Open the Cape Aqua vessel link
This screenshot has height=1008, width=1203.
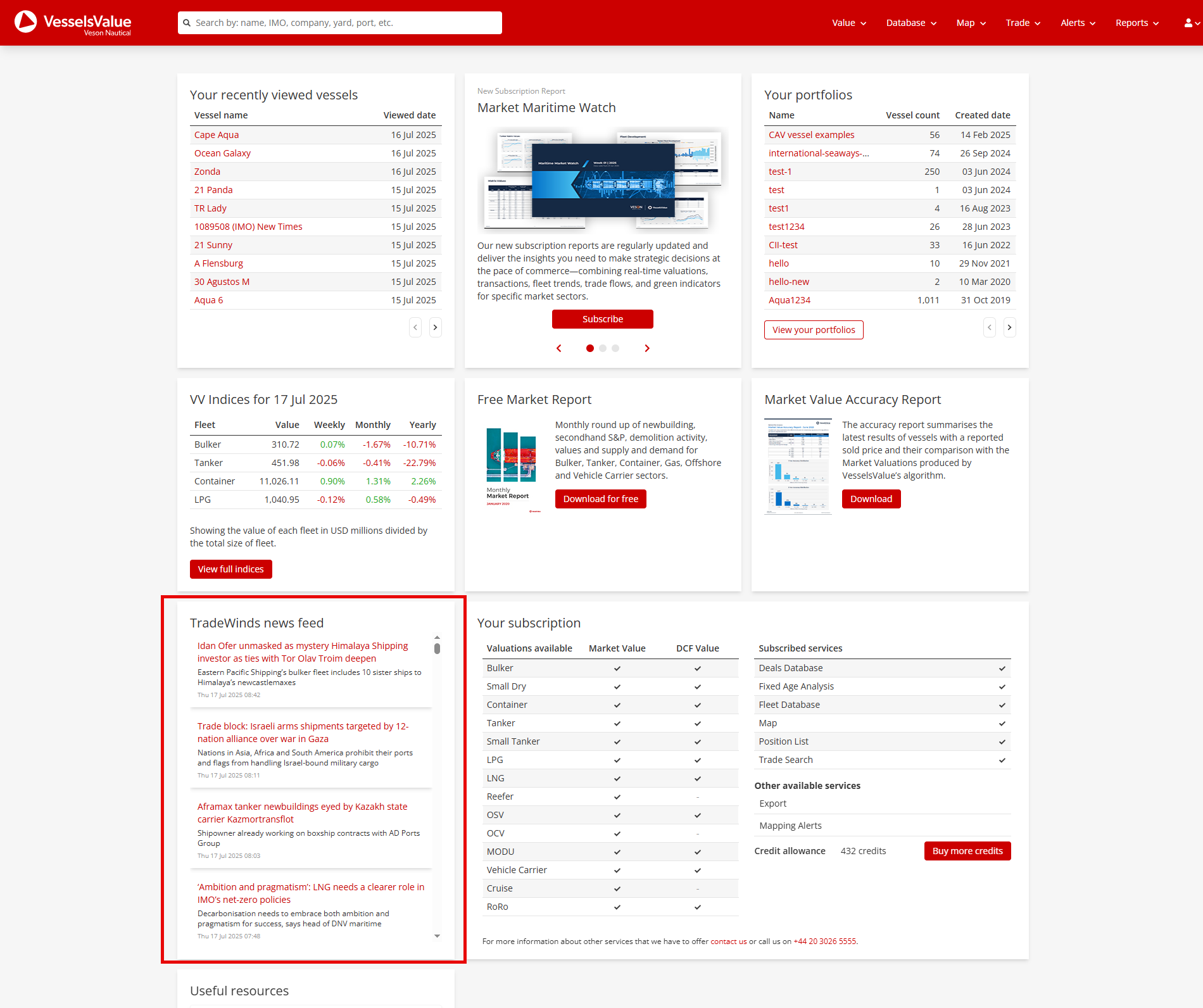pos(217,135)
